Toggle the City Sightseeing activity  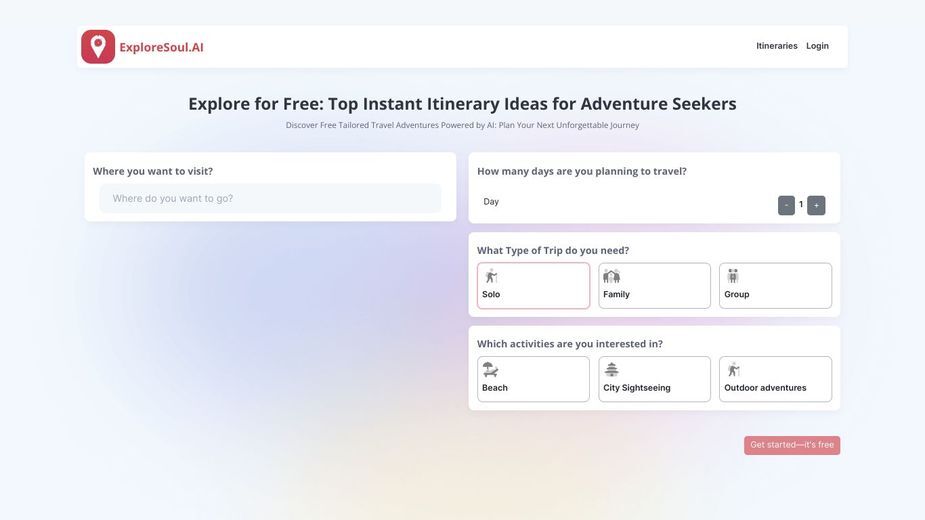coord(654,379)
